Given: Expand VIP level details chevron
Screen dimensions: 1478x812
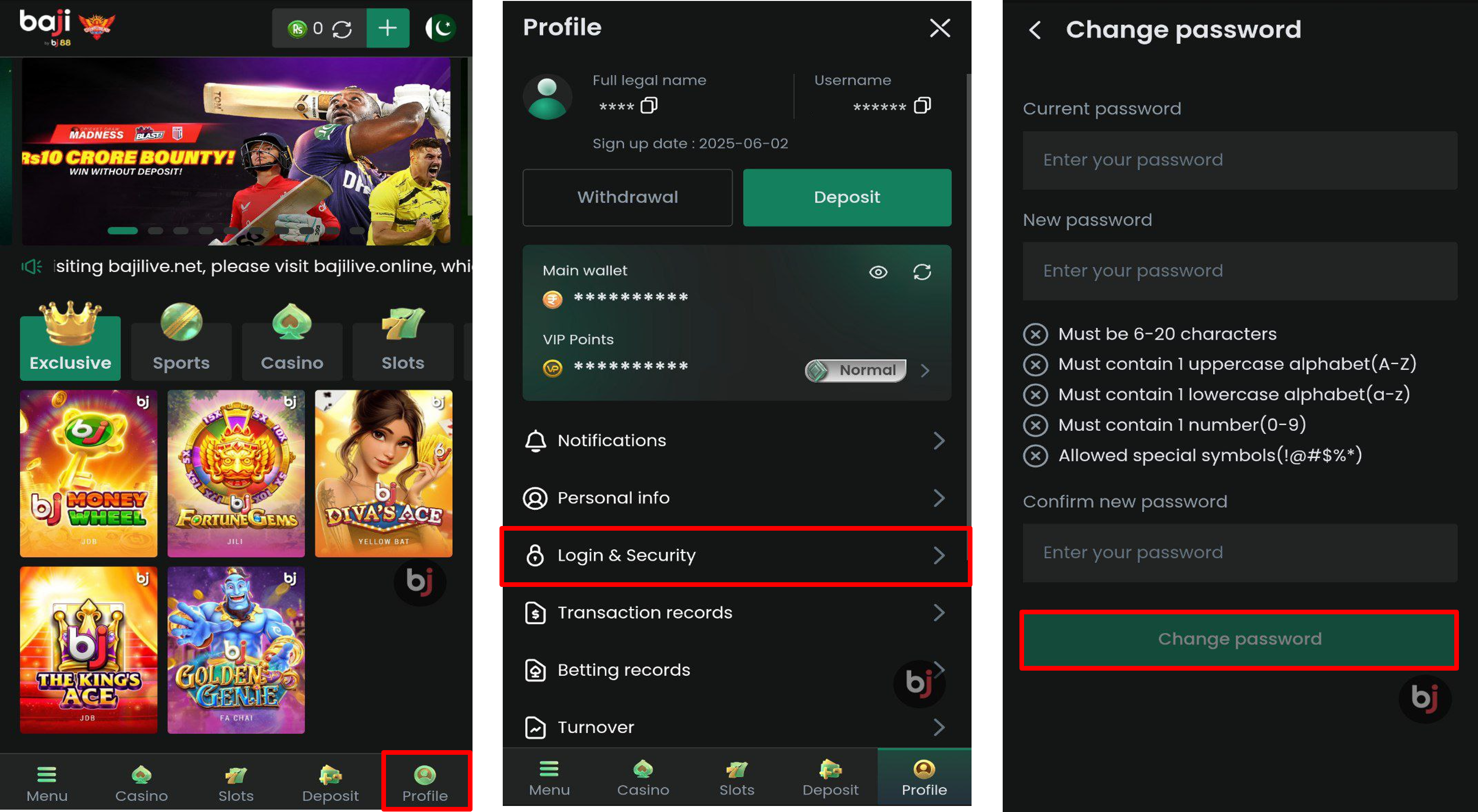Looking at the screenshot, I should pos(925,371).
